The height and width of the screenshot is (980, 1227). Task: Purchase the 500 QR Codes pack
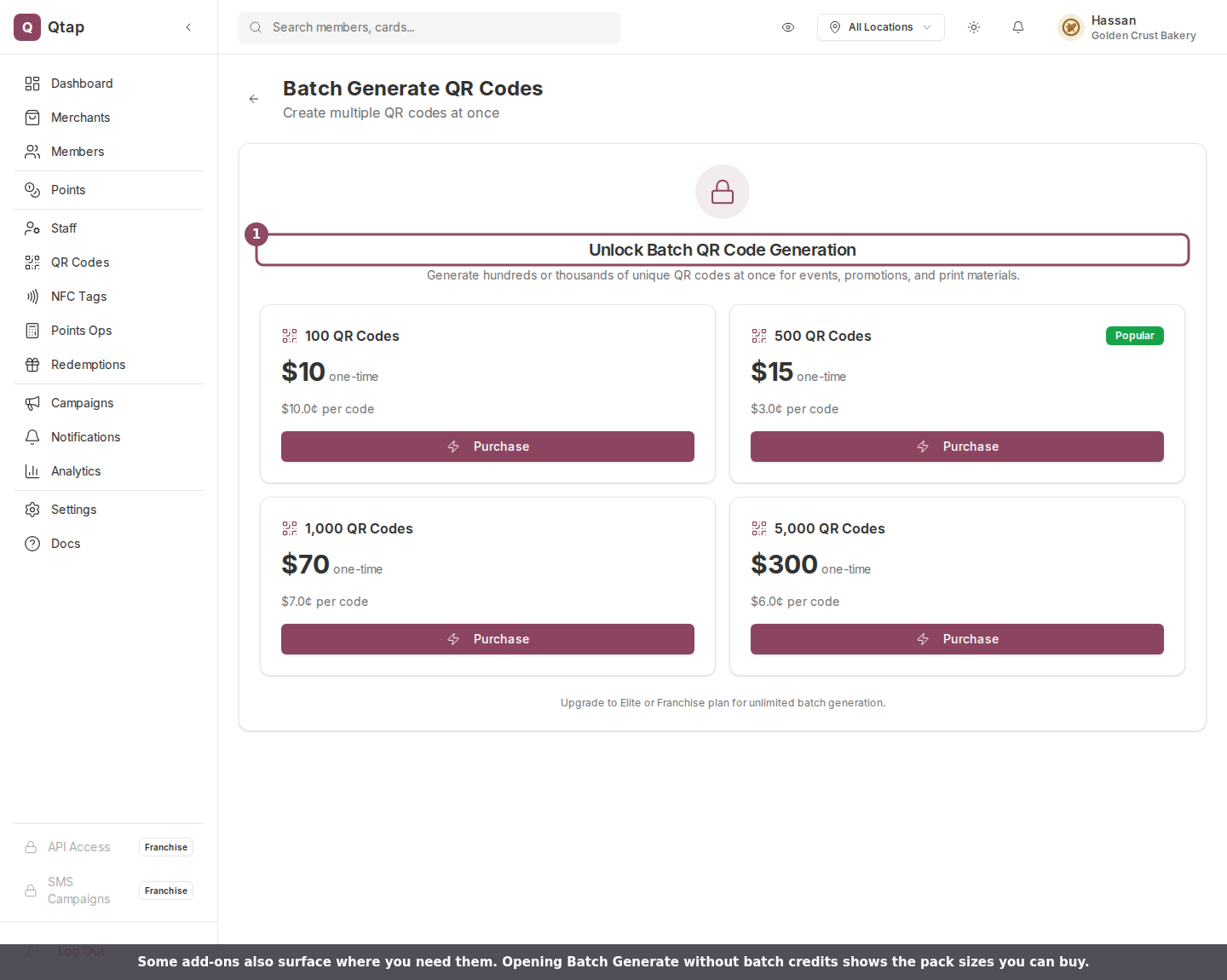957,447
